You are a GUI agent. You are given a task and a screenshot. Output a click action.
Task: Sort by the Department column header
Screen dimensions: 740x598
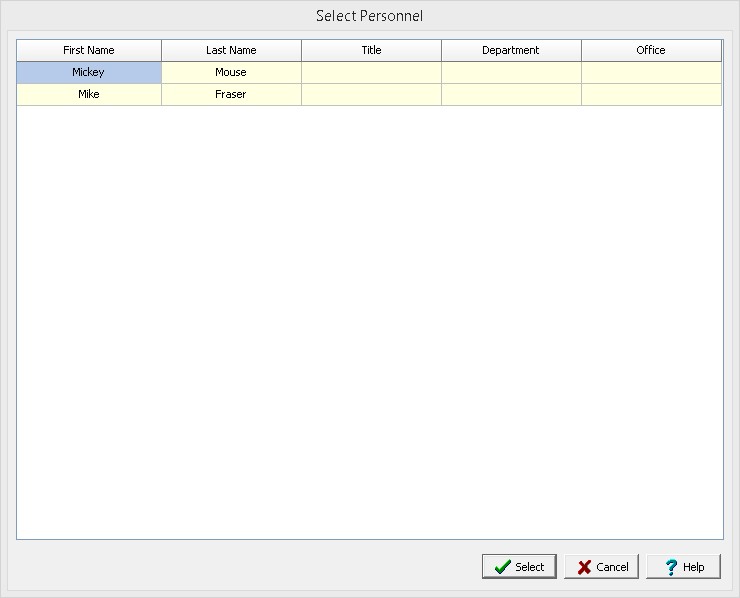(x=511, y=50)
